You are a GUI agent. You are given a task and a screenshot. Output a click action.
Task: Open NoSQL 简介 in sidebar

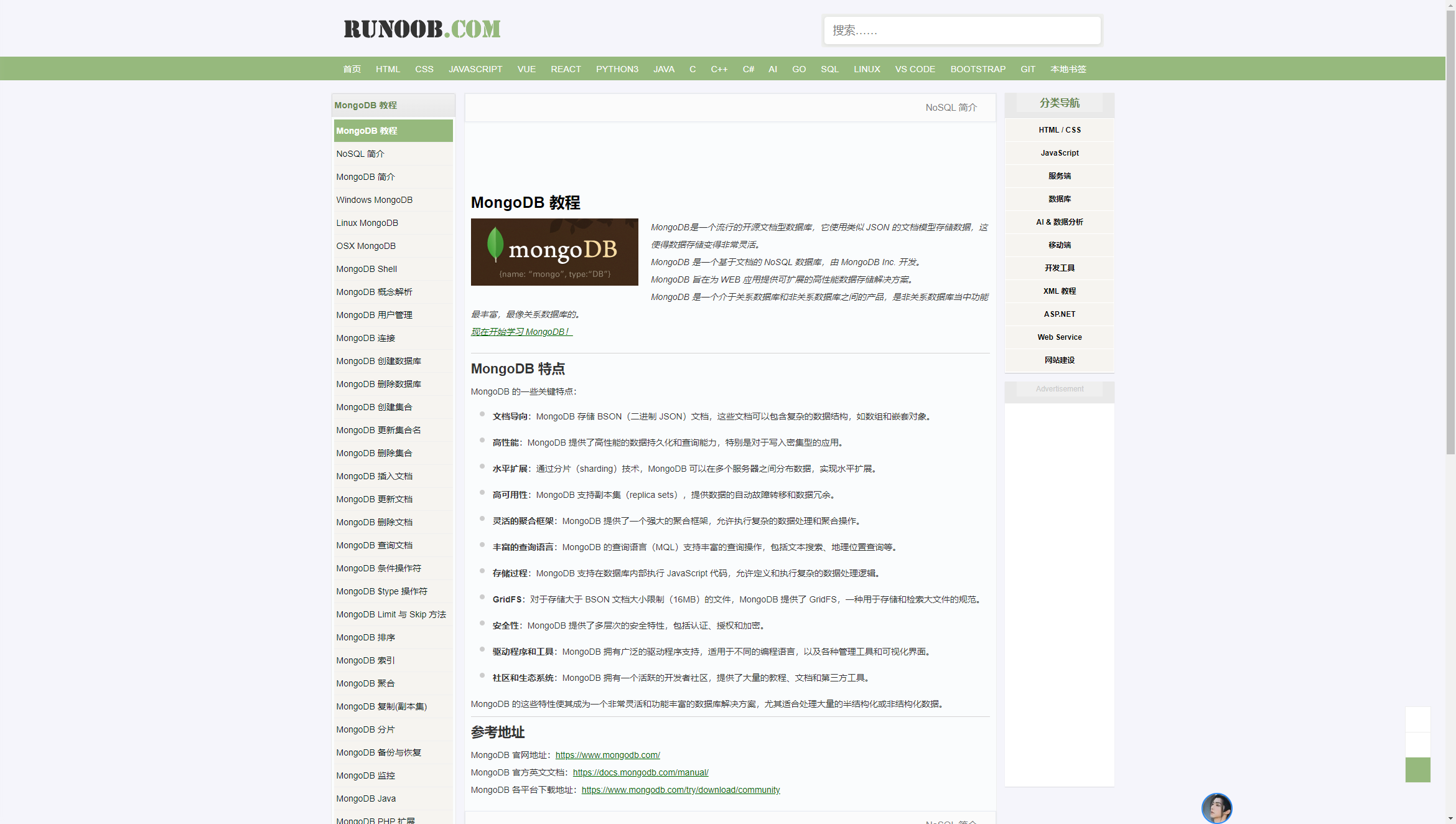393,154
